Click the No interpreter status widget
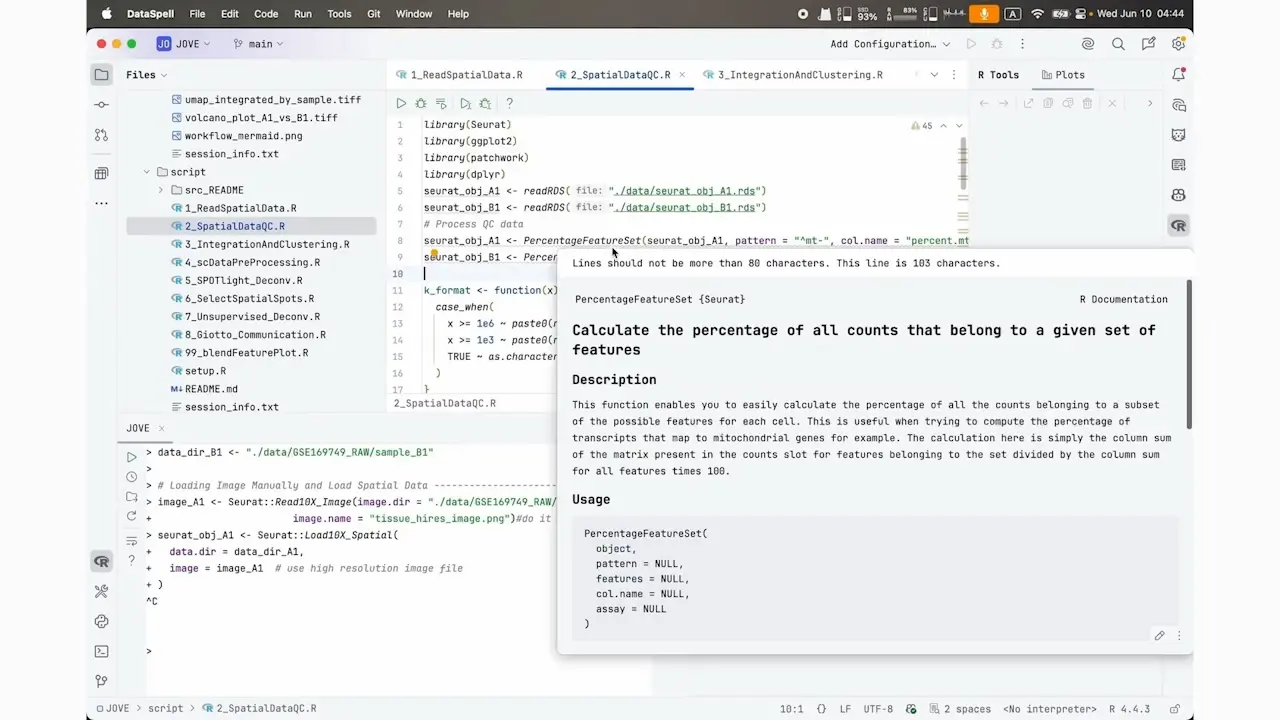 1049,709
